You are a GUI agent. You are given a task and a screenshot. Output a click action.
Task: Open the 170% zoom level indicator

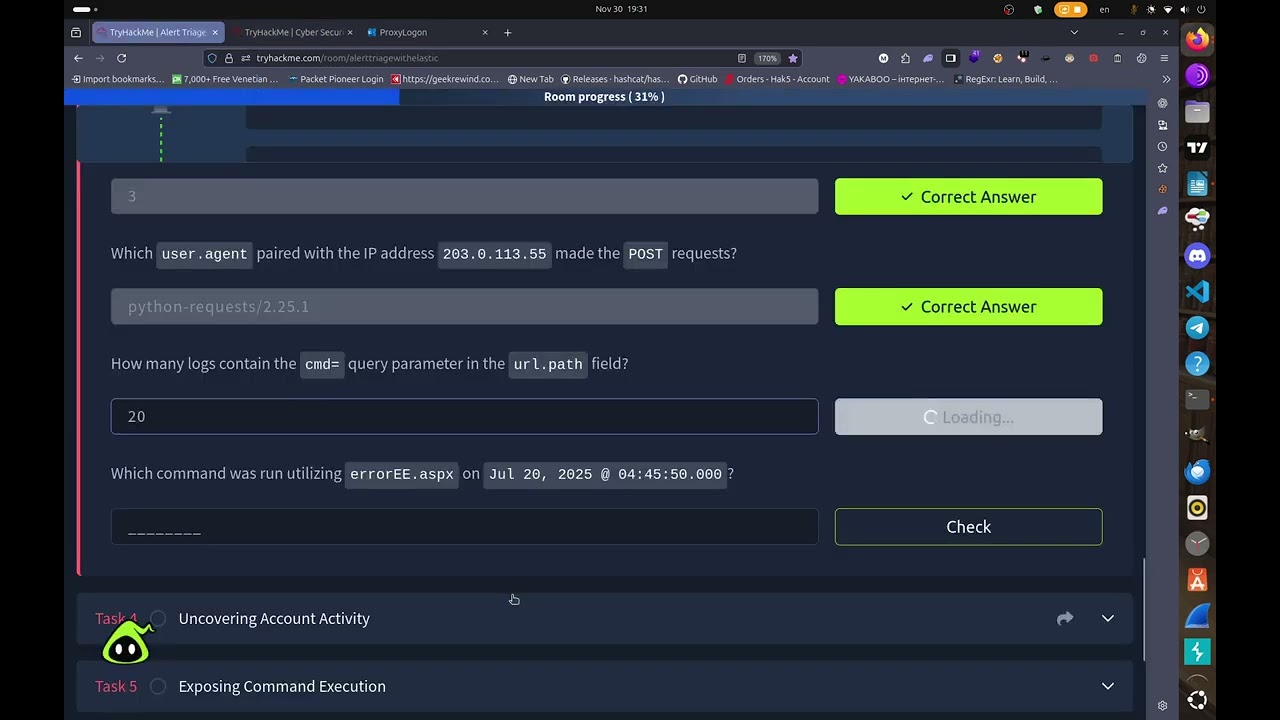pyautogui.click(x=767, y=58)
